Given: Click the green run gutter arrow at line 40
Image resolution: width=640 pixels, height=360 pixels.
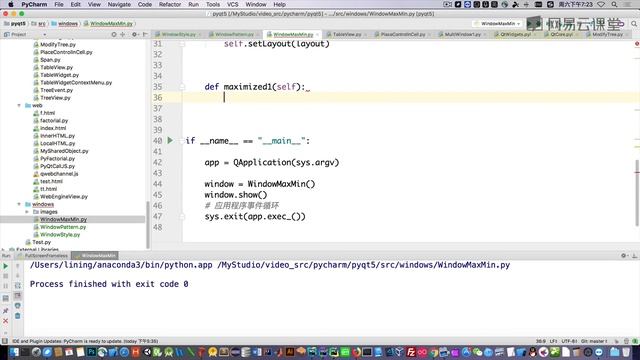Looking at the screenshot, I should (x=170, y=140).
